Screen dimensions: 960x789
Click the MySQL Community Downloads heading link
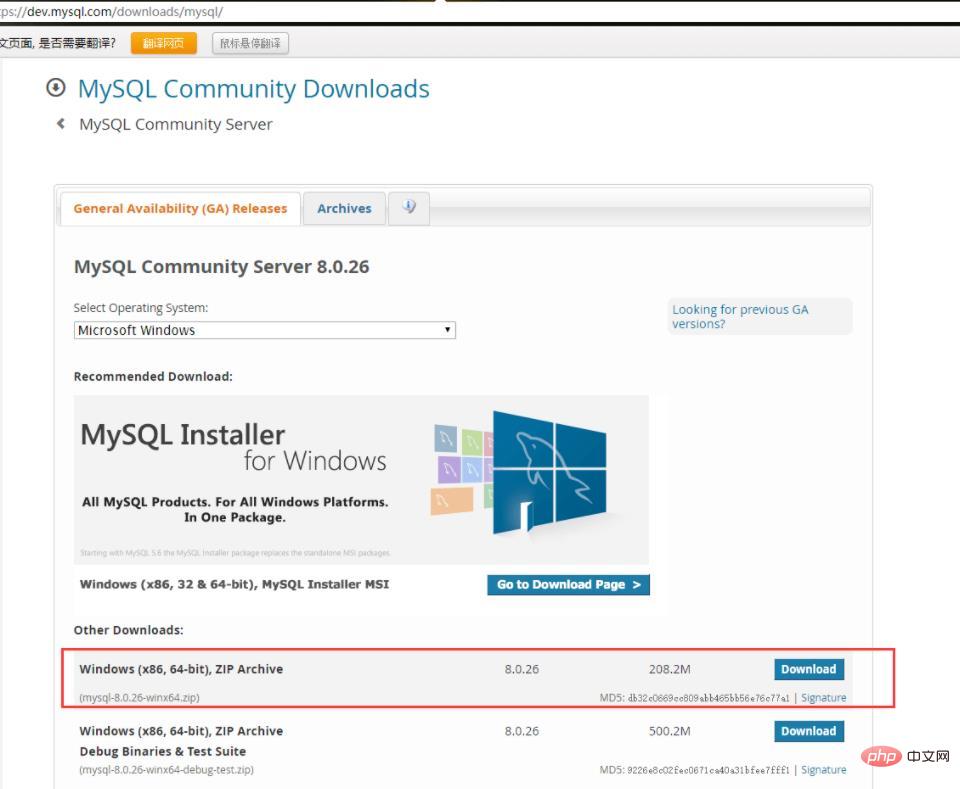click(x=253, y=89)
